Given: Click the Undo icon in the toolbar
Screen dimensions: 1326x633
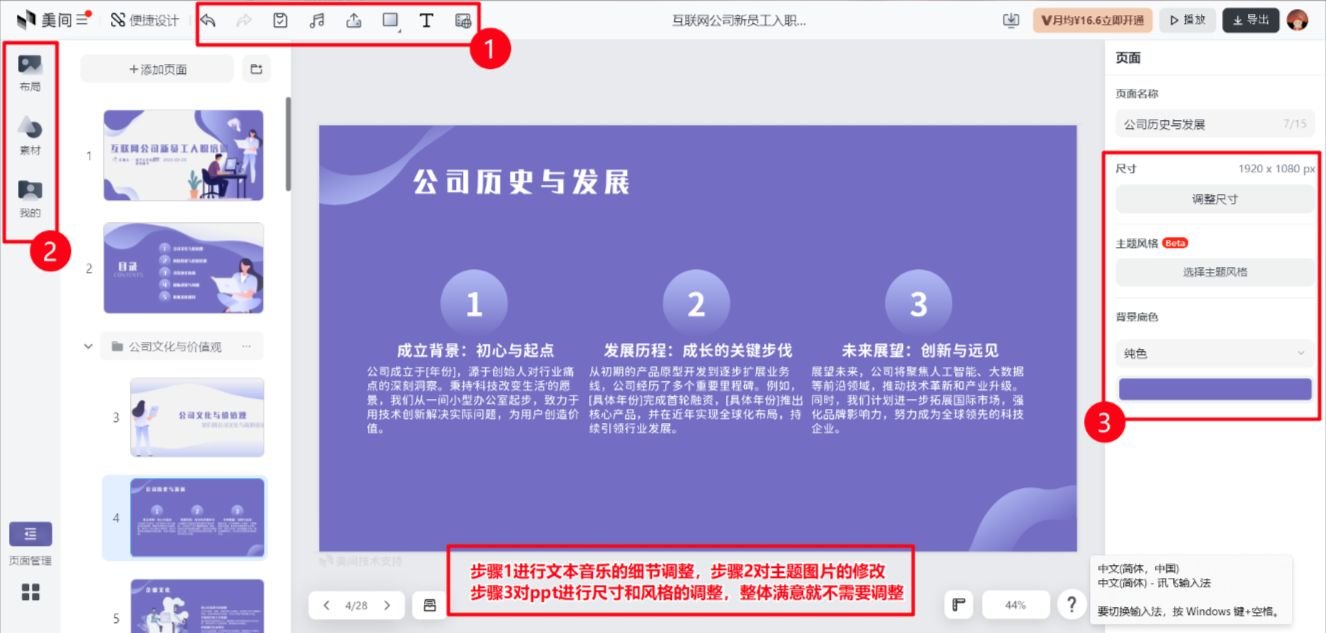Looking at the screenshot, I should point(208,19).
